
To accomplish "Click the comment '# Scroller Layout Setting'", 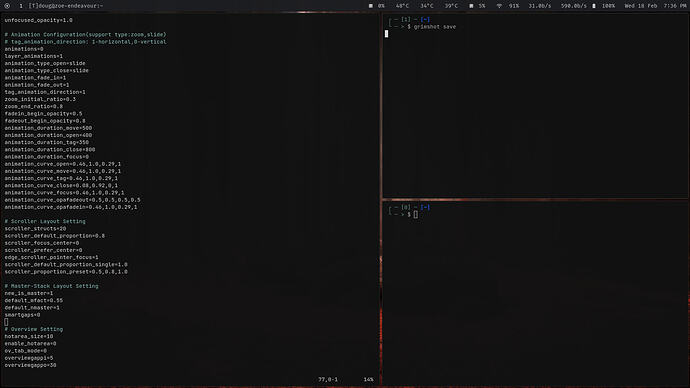I will [45, 222].
